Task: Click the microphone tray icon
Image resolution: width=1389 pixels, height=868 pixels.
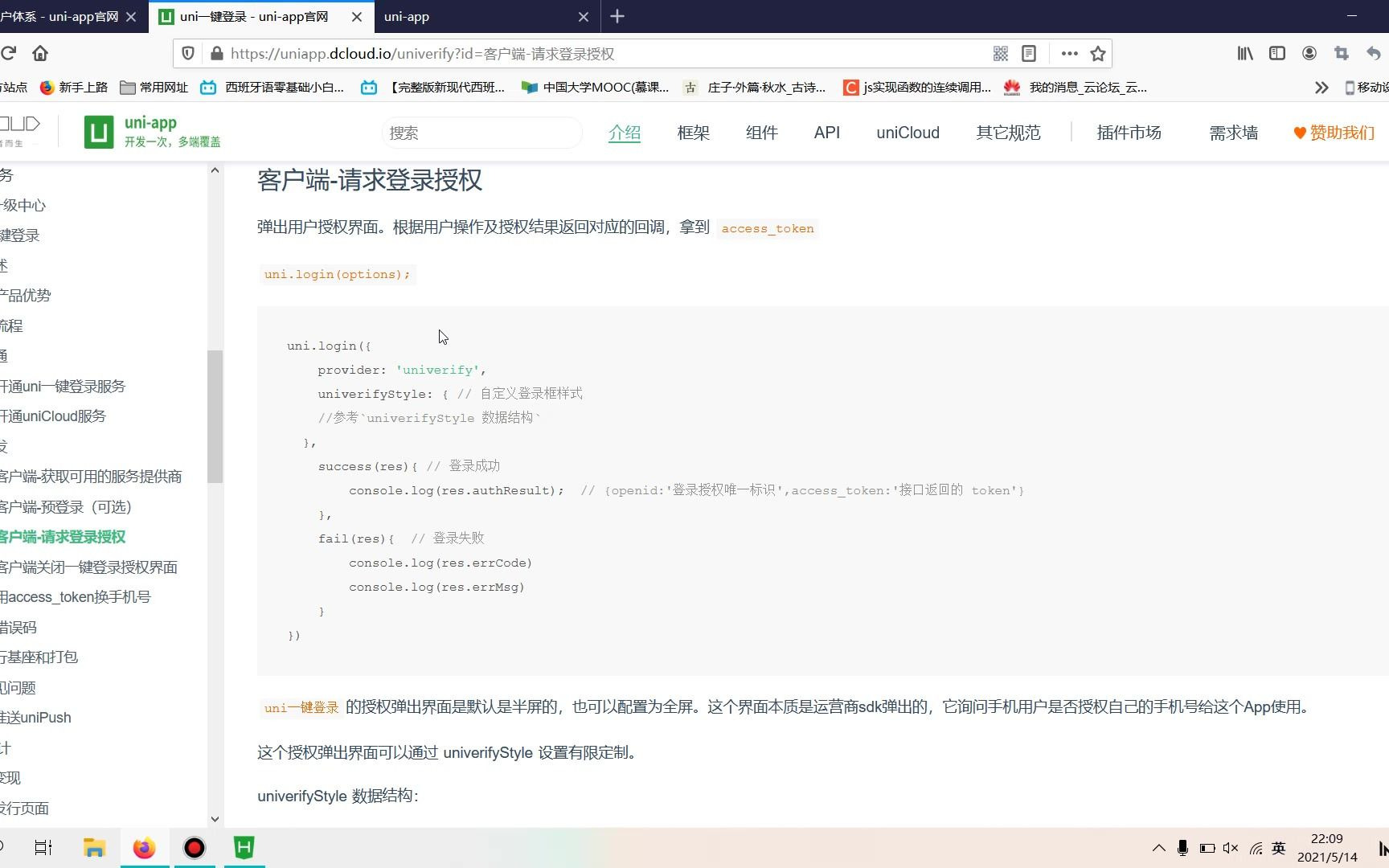Action: click(x=1182, y=848)
